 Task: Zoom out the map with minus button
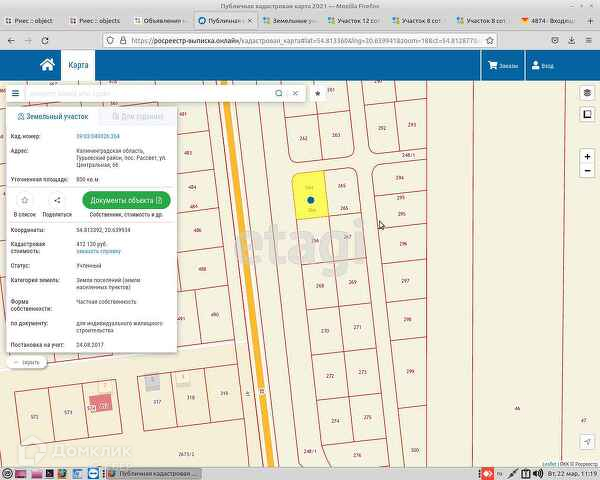(x=588, y=170)
